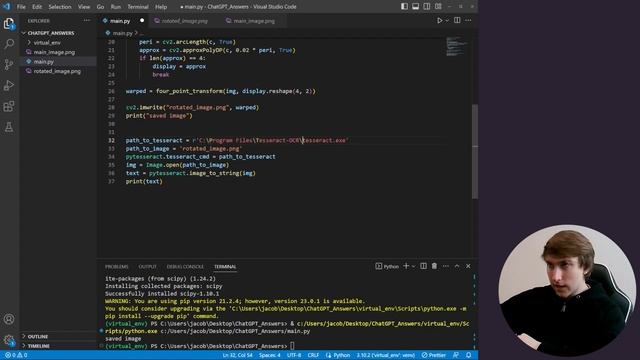Collapse CHATGPT_ANSWERS folder section

point(51,33)
